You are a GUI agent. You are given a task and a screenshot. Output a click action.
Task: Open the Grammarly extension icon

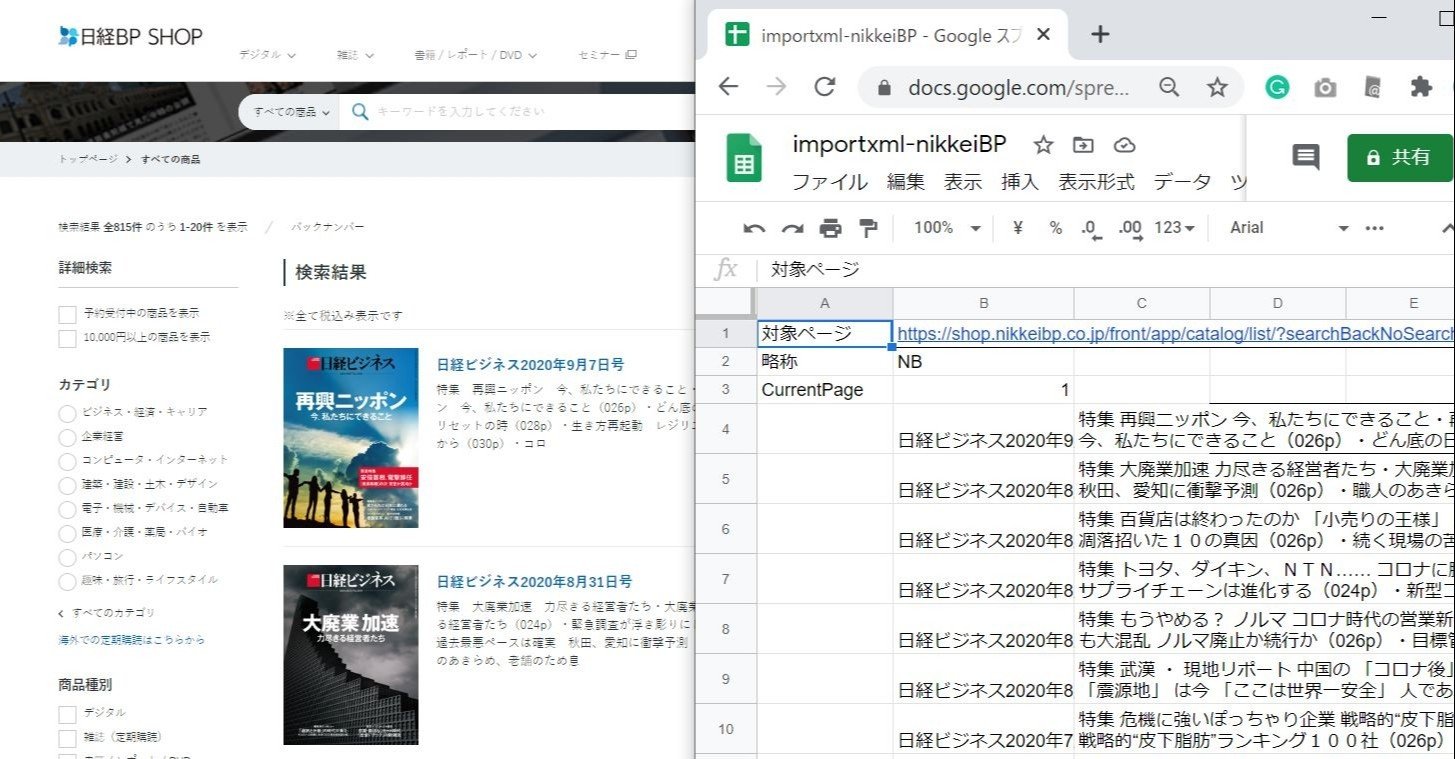(x=1277, y=87)
